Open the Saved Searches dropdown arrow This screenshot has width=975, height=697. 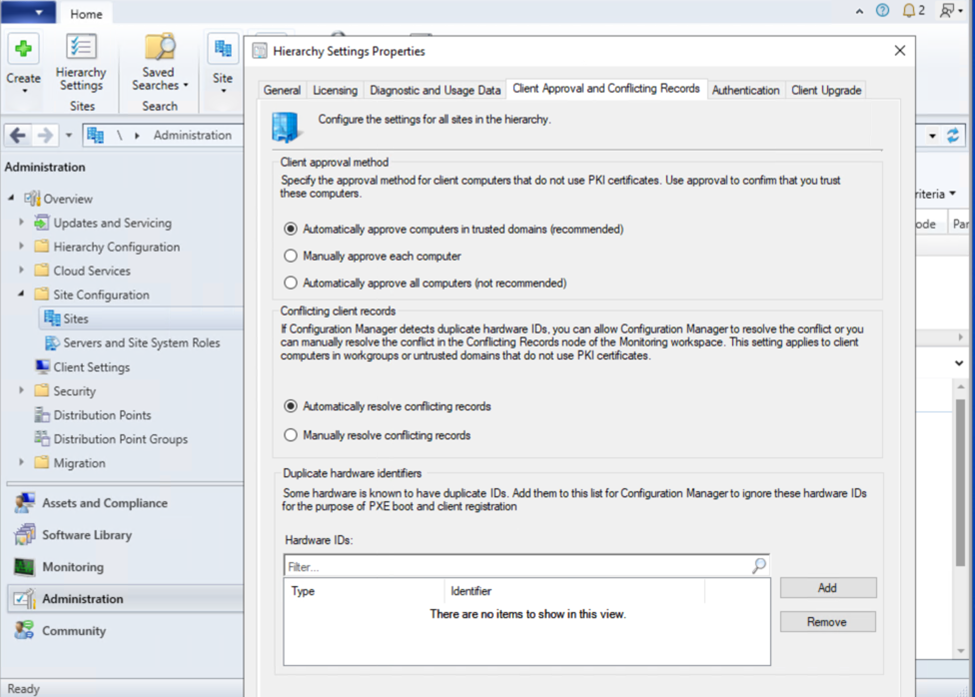click(x=185, y=86)
